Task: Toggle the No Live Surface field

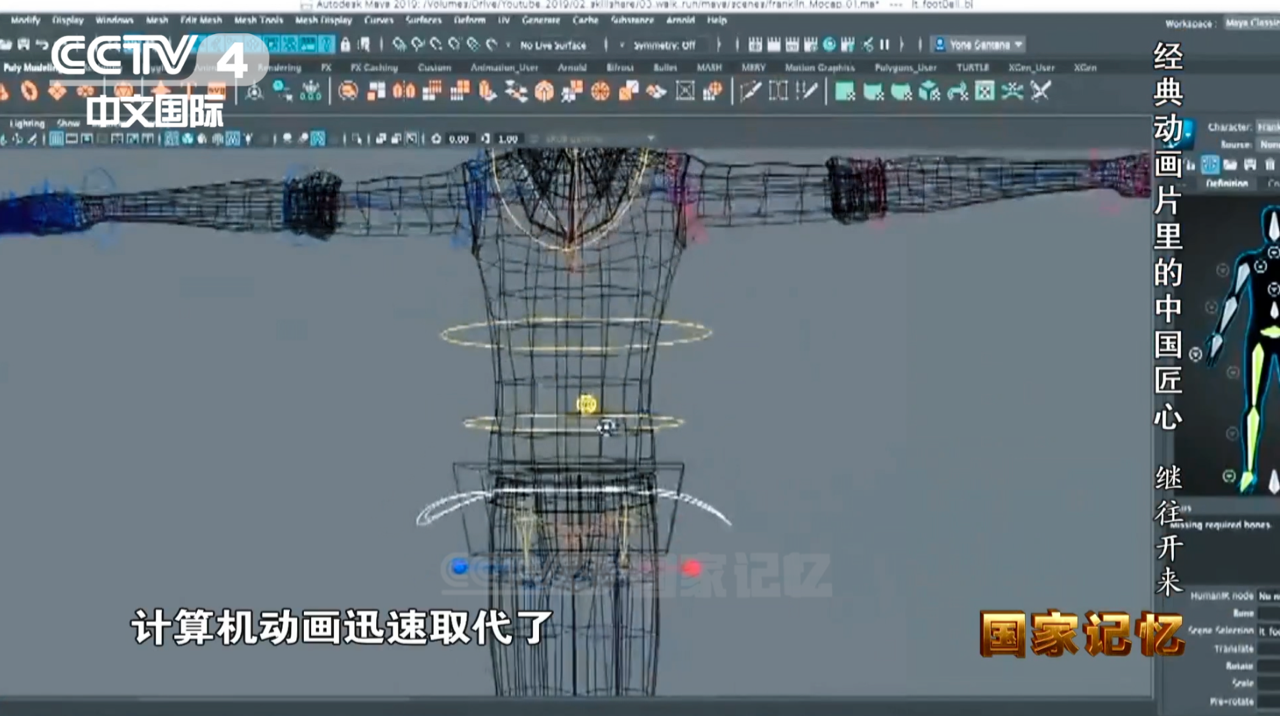Action: 553,45
